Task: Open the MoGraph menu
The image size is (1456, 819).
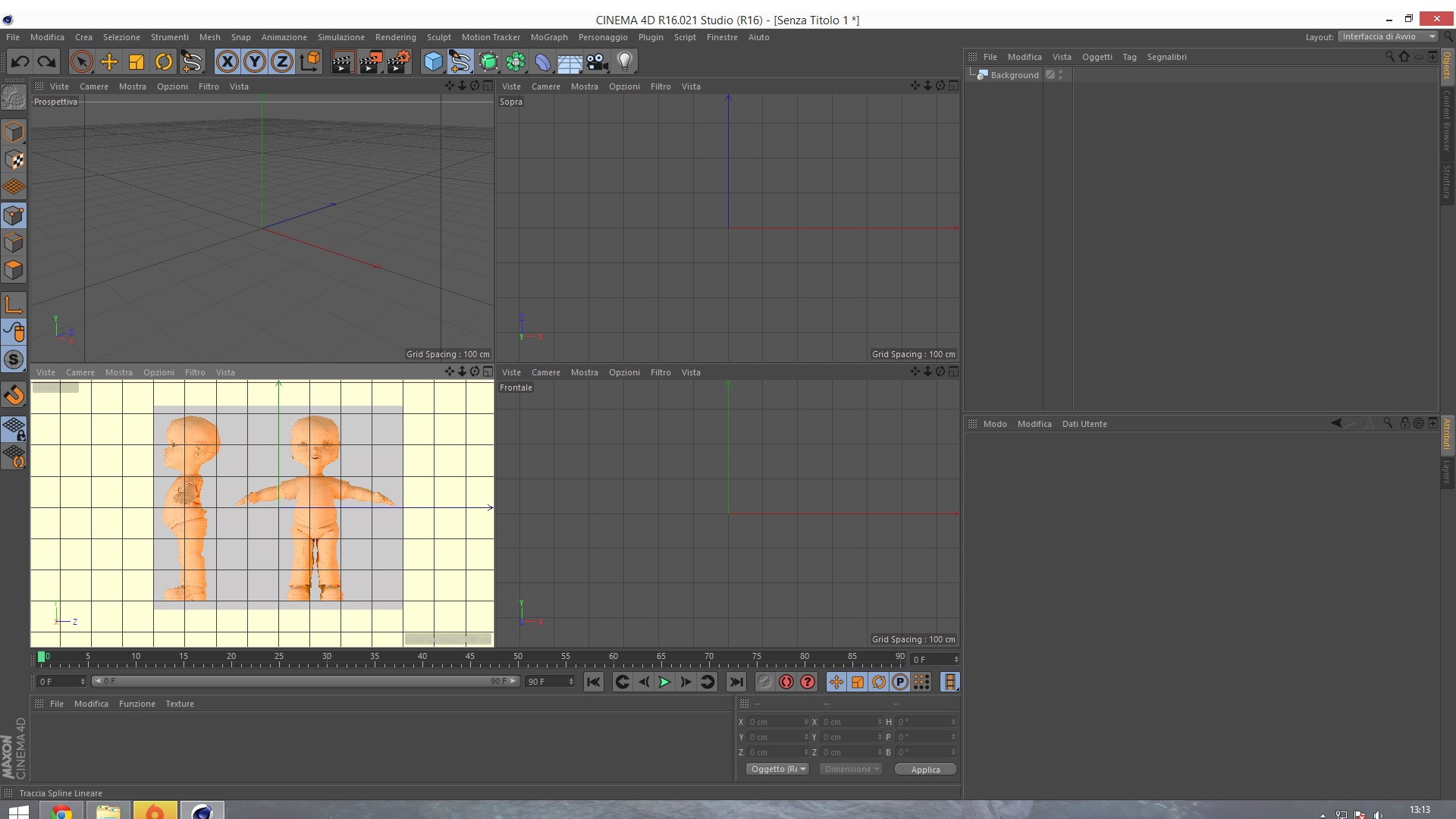Action: coord(548,37)
